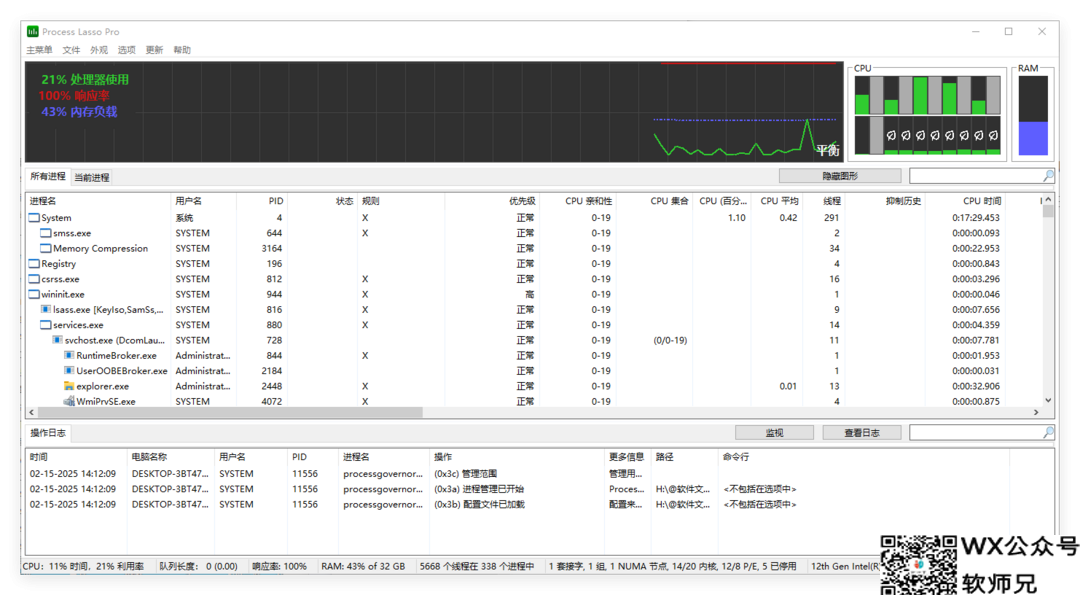Open the 帮助 menu
The height and width of the screenshot is (595, 1080).
coord(182,50)
